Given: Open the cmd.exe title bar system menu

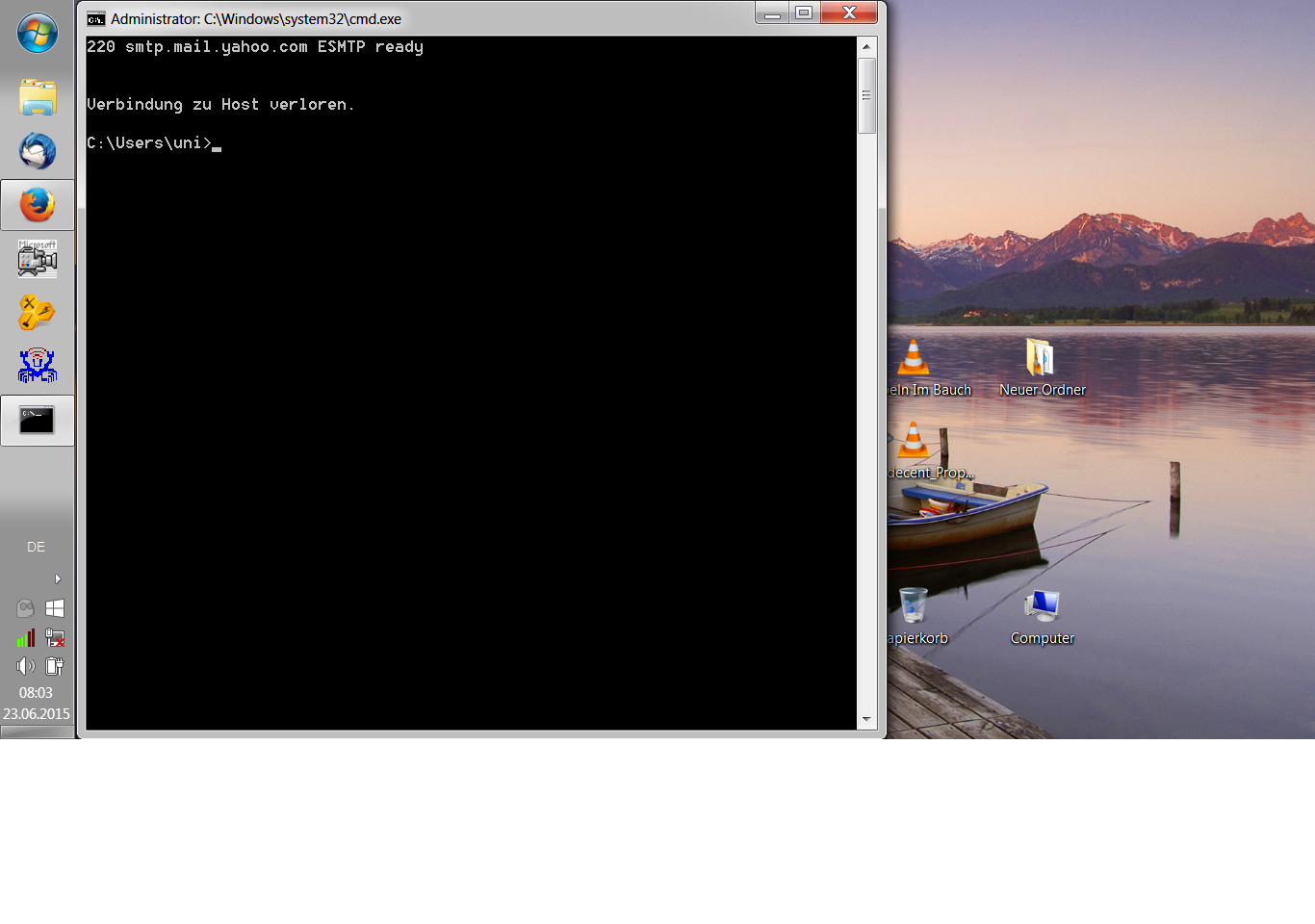Looking at the screenshot, I should pyautogui.click(x=95, y=19).
